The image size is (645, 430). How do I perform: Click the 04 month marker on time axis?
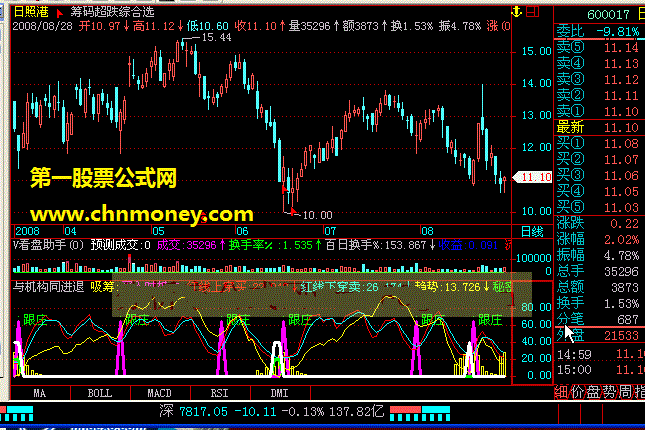point(70,231)
